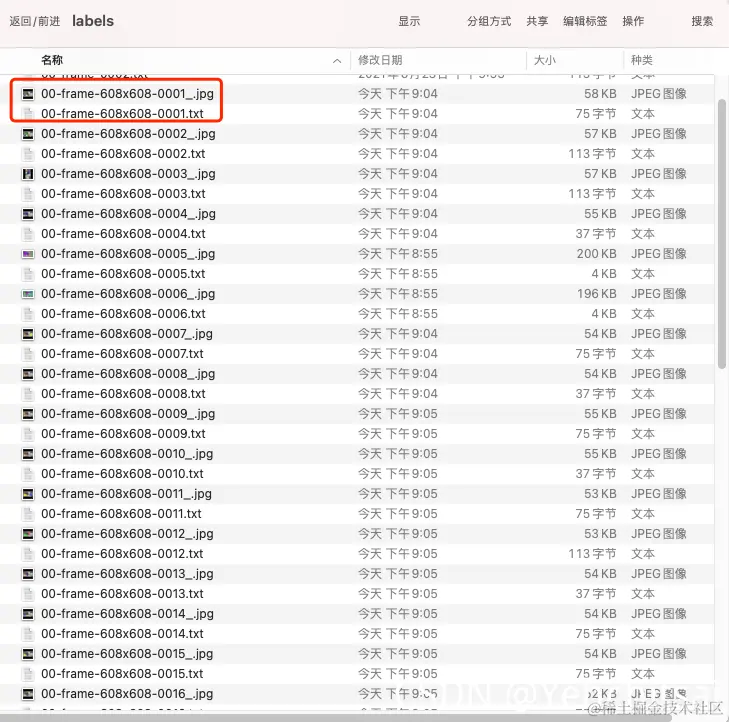Click the 00-frame-608x608-0007.txt document icon
This screenshot has width=729, height=722.
coord(28,354)
